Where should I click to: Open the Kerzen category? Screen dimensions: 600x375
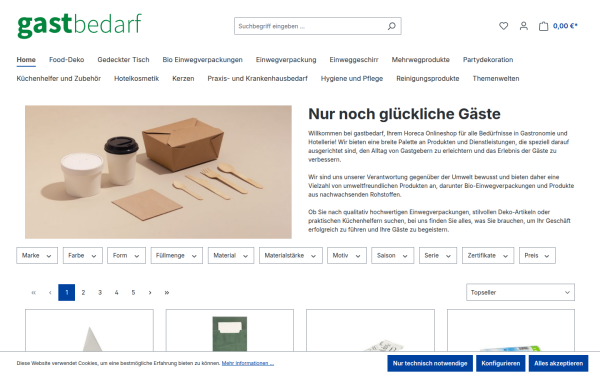point(183,78)
